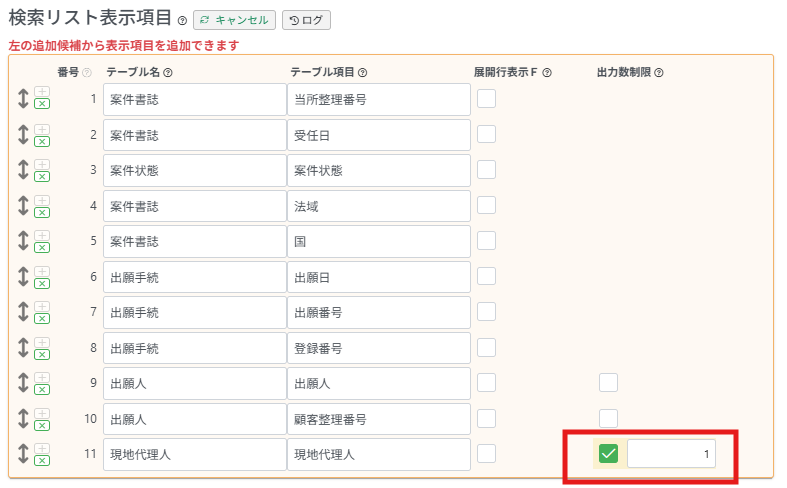Click the reorder arrow handle on row 11
This screenshot has width=787, height=488.
[x=24, y=454]
